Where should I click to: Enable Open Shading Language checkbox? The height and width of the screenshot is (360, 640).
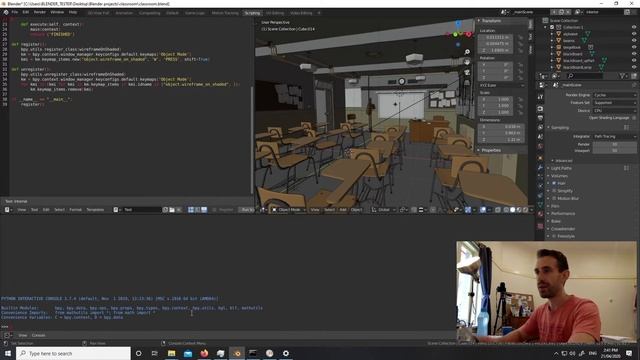(x=634, y=118)
